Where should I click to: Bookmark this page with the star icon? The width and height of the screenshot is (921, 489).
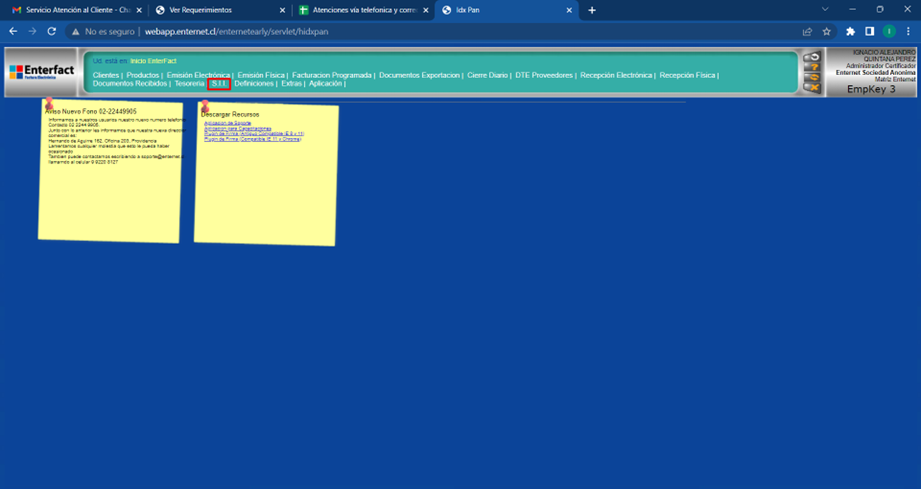pos(826,32)
